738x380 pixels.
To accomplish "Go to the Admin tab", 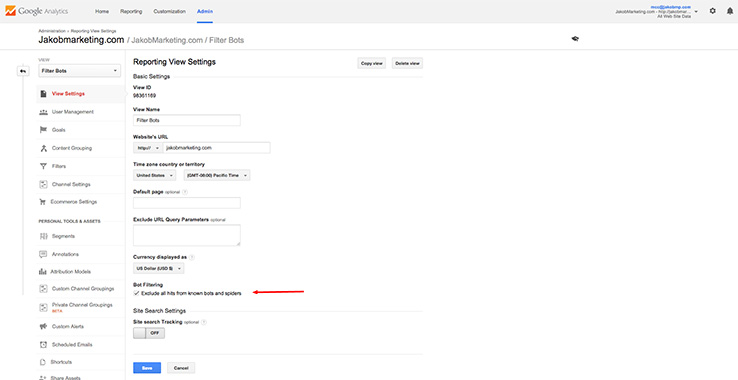I will coord(205,11).
